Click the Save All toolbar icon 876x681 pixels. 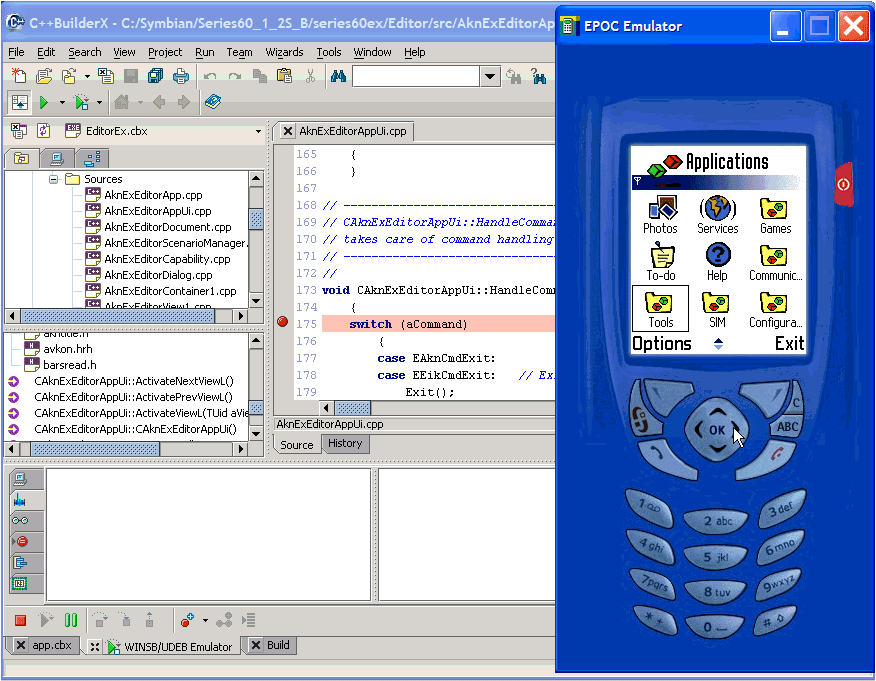pyautogui.click(x=155, y=75)
